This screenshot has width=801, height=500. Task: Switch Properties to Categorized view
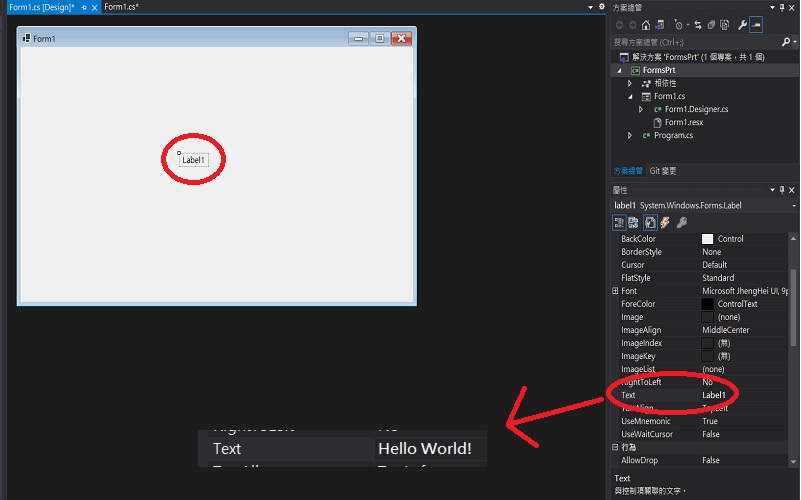[x=620, y=222]
